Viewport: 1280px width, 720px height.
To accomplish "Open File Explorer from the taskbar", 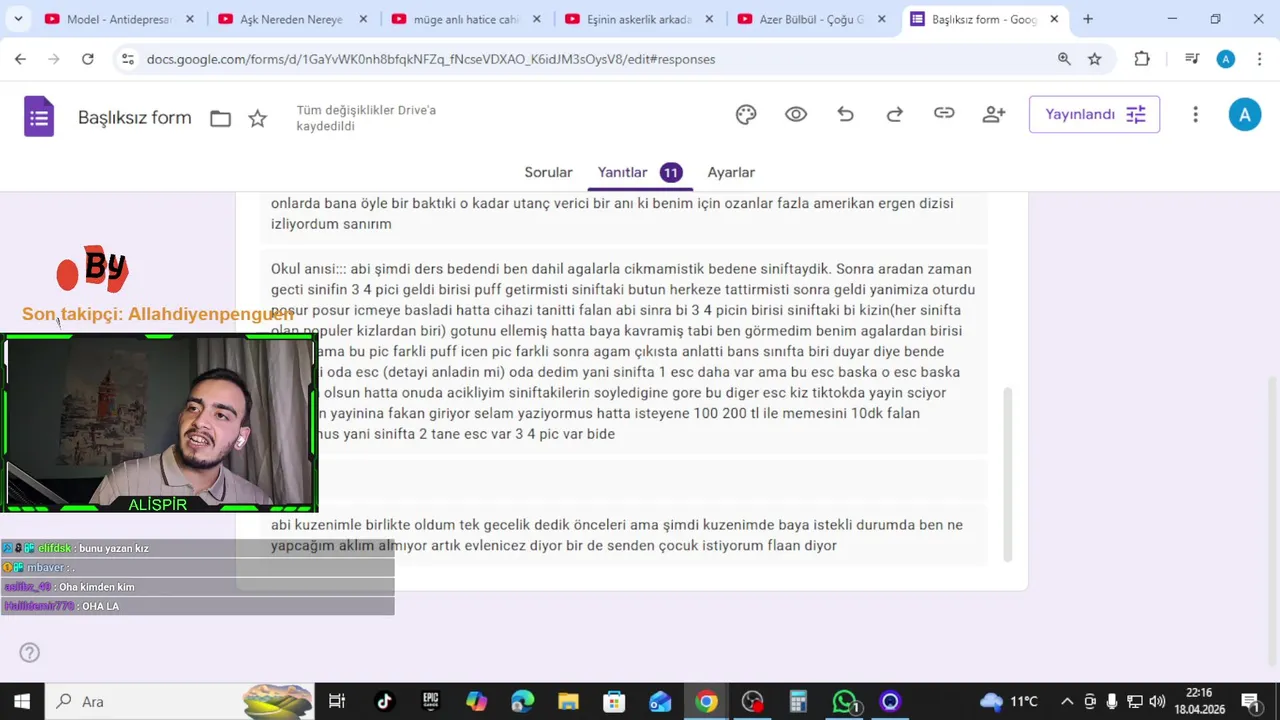I will [568, 701].
